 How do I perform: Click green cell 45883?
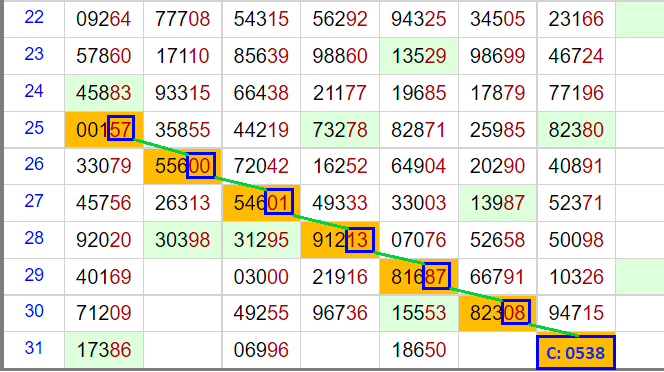point(104,93)
